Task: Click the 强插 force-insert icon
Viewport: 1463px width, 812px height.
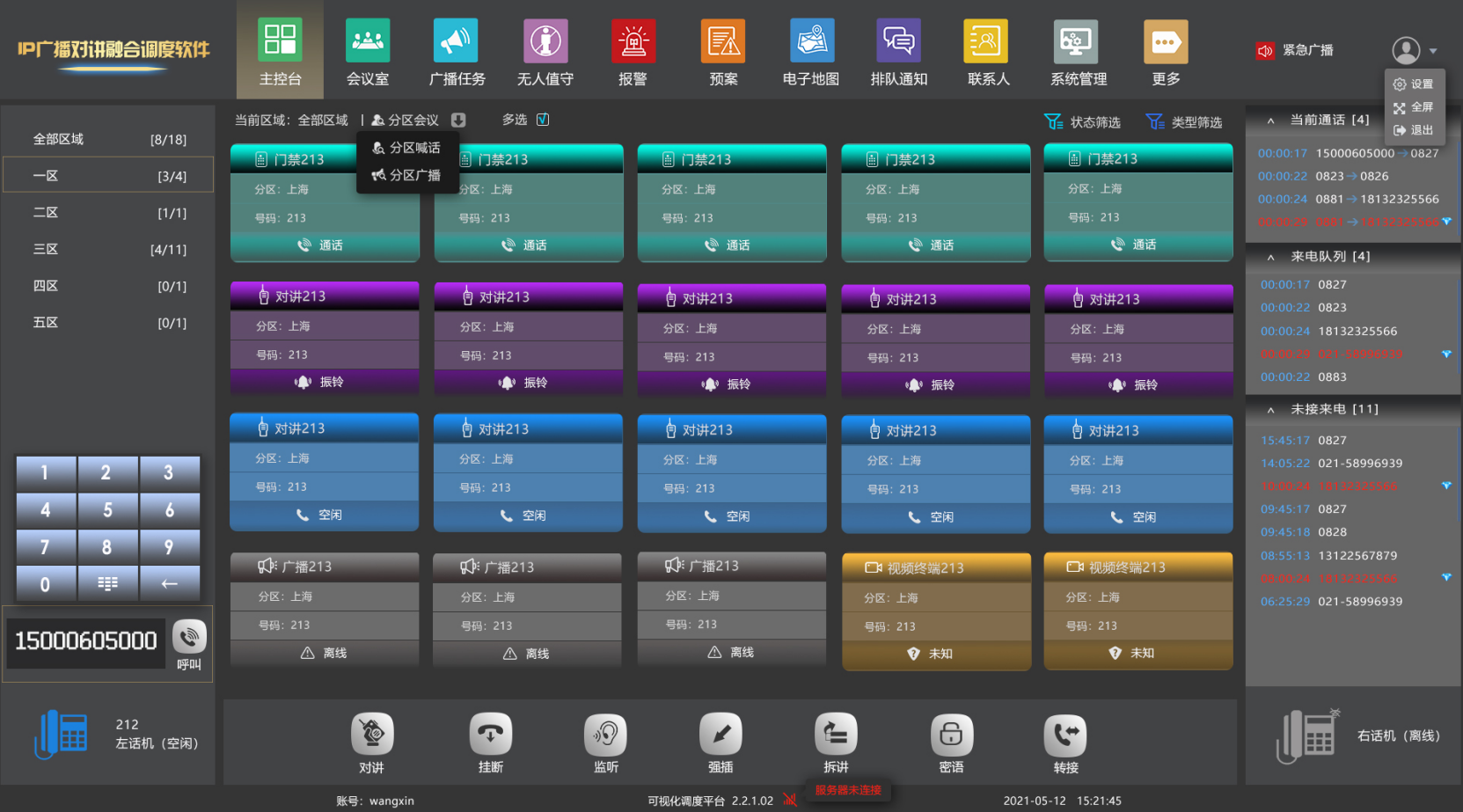Action: coord(721,735)
